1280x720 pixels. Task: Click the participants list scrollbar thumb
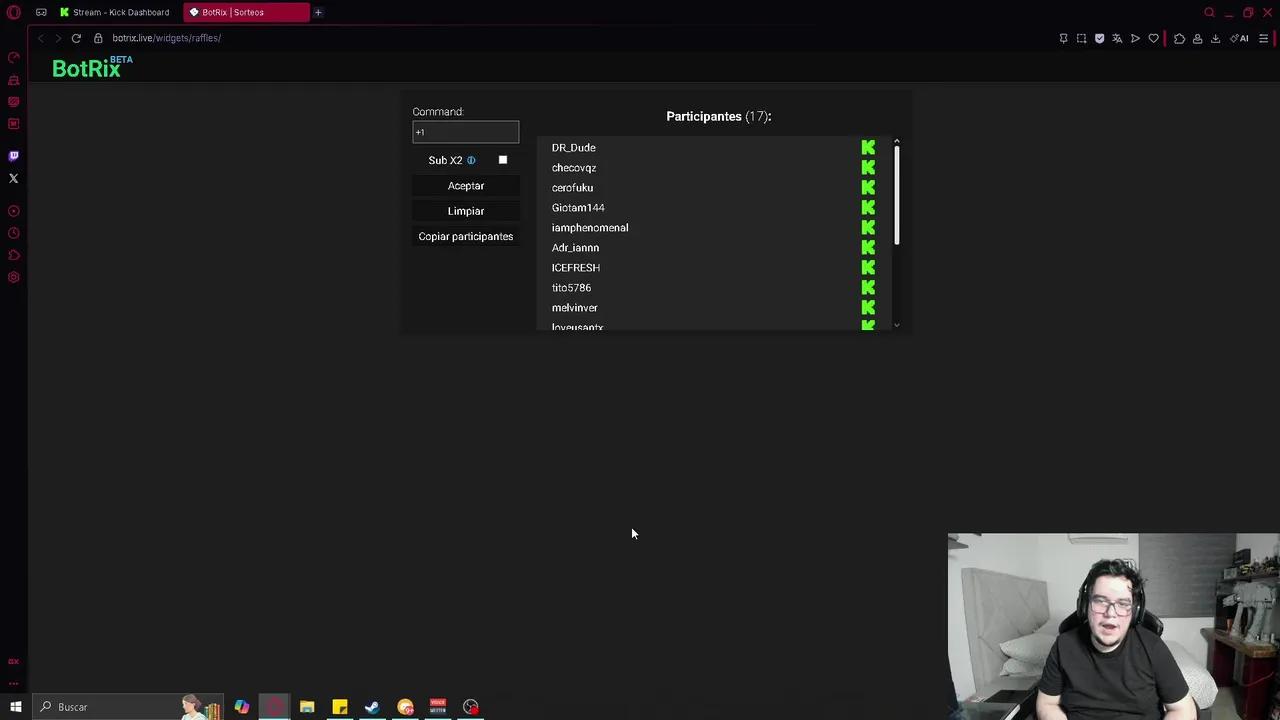[897, 195]
